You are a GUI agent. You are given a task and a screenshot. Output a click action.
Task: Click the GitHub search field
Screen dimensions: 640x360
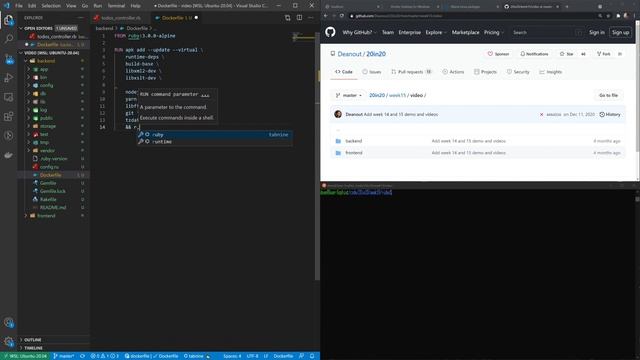548,32
